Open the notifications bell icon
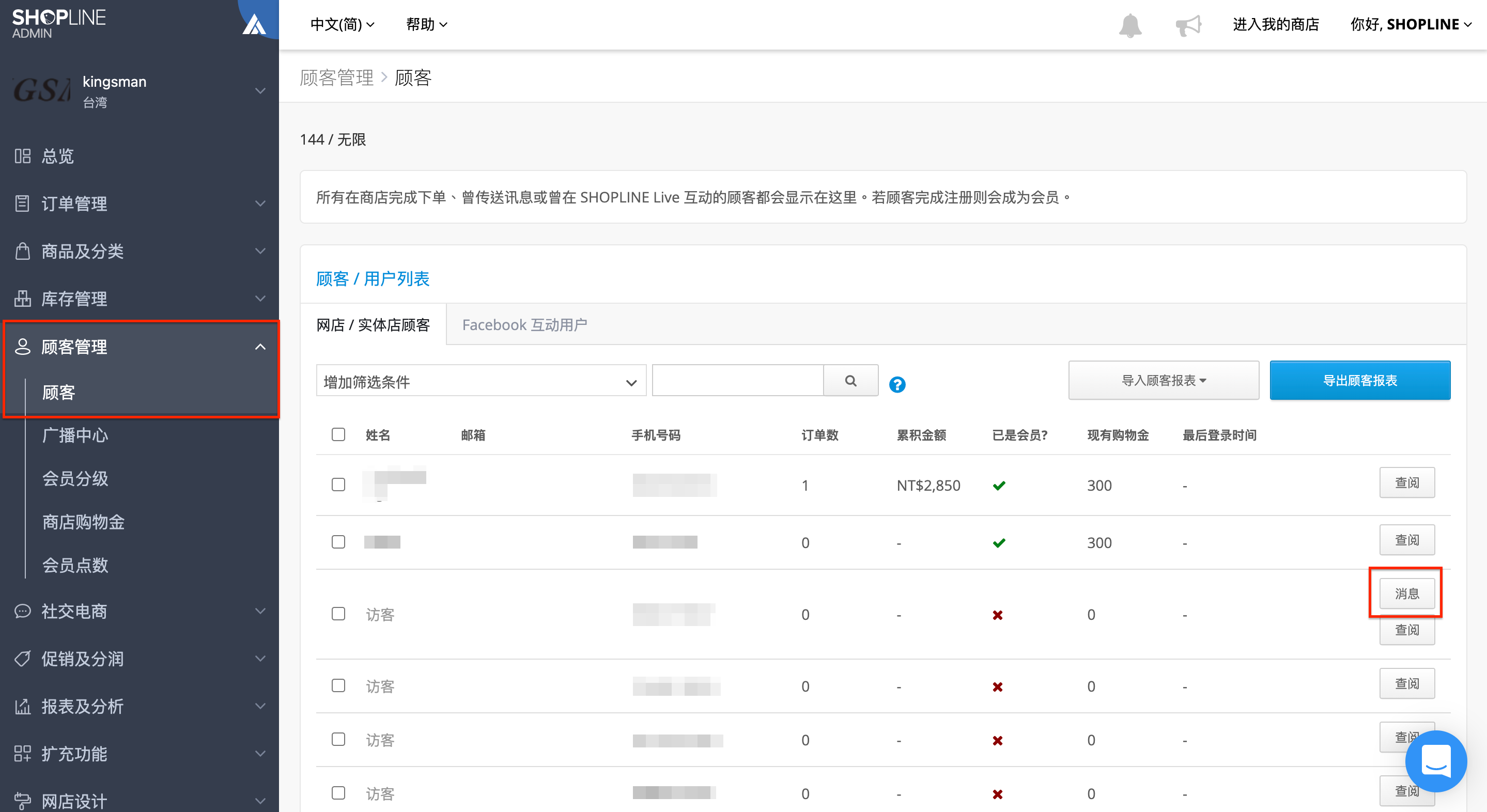 point(1129,25)
